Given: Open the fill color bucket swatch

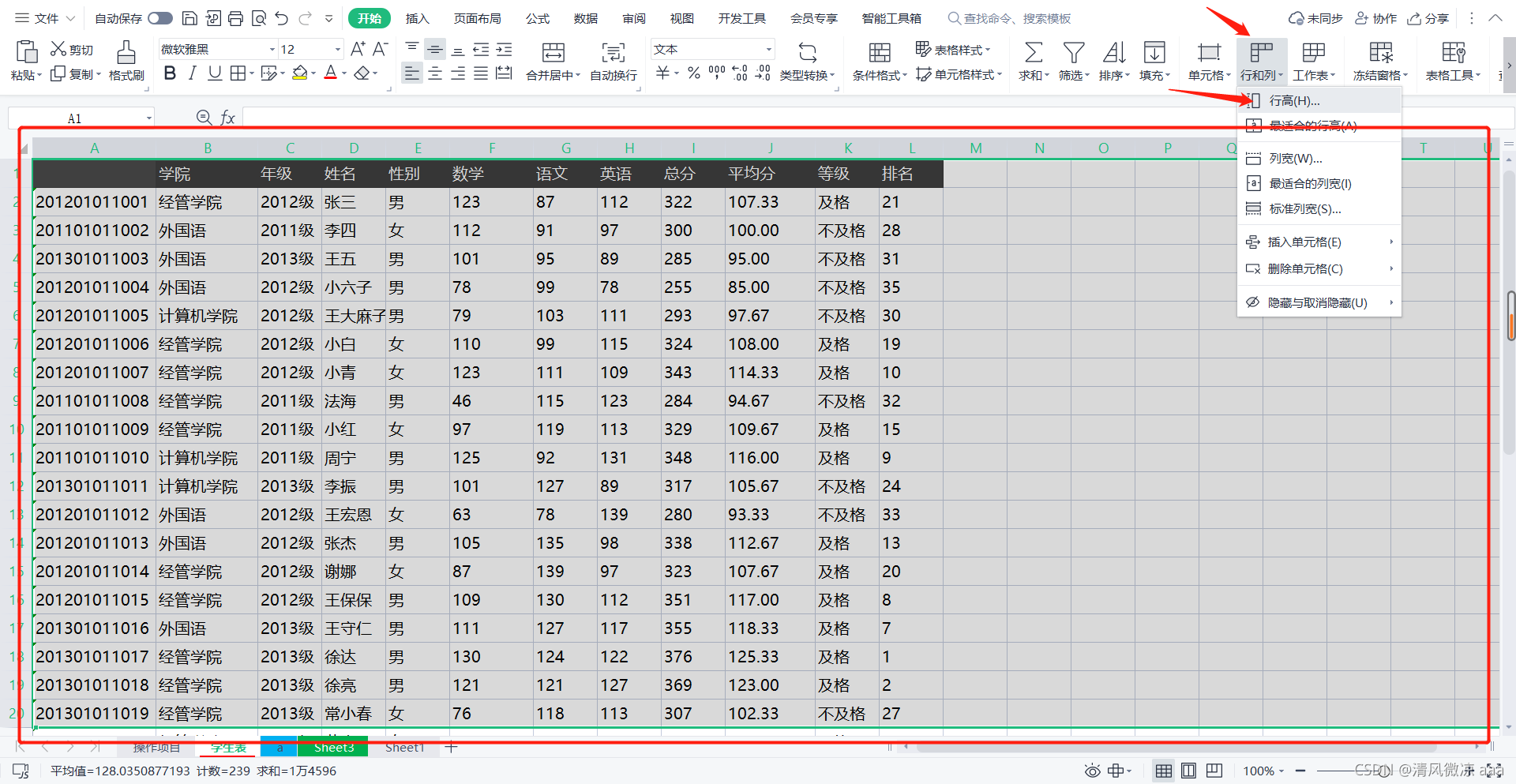Looking at the screenshot, I should click(299, 73).
